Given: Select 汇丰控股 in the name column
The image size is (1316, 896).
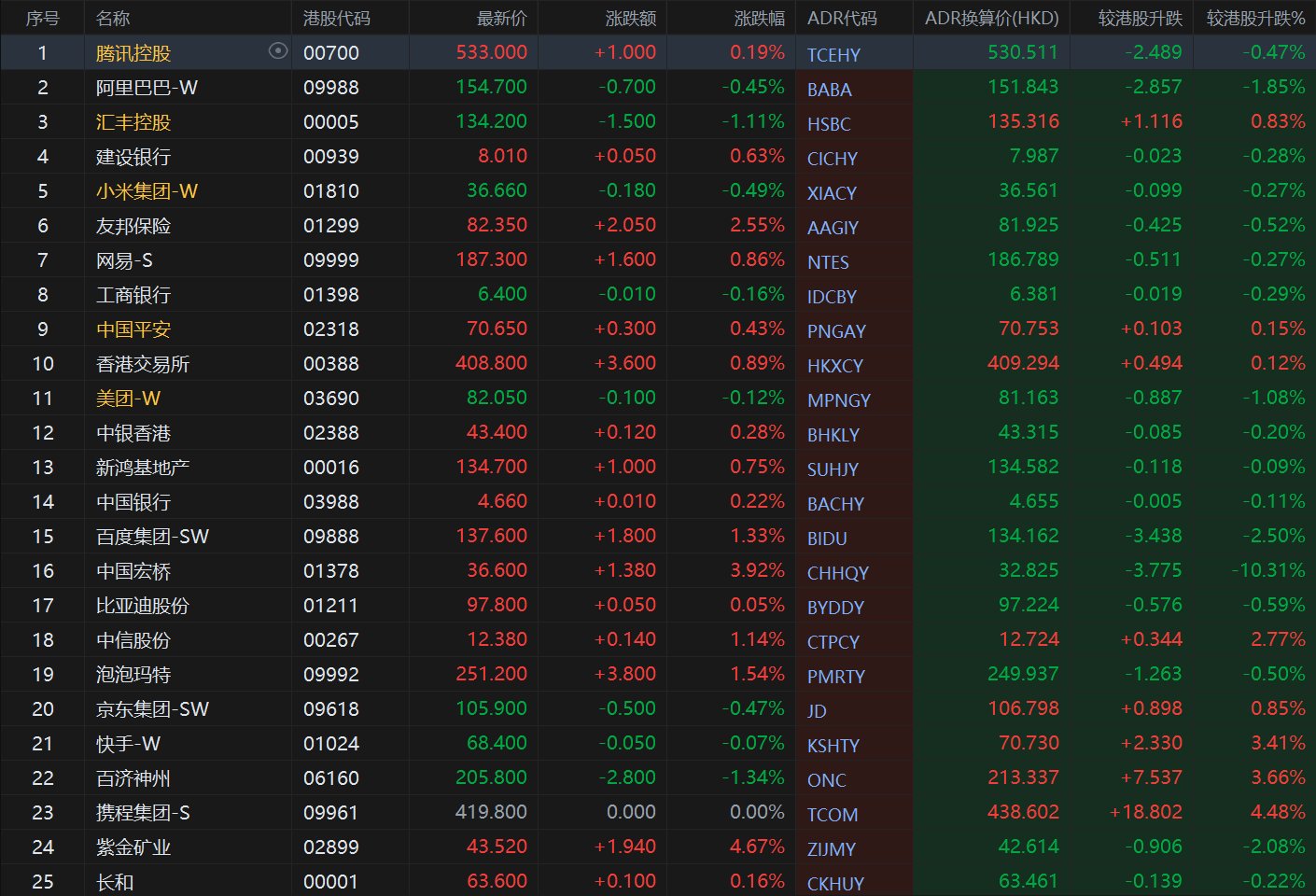Looking at the screenshot, I should (x=133, y=122).
